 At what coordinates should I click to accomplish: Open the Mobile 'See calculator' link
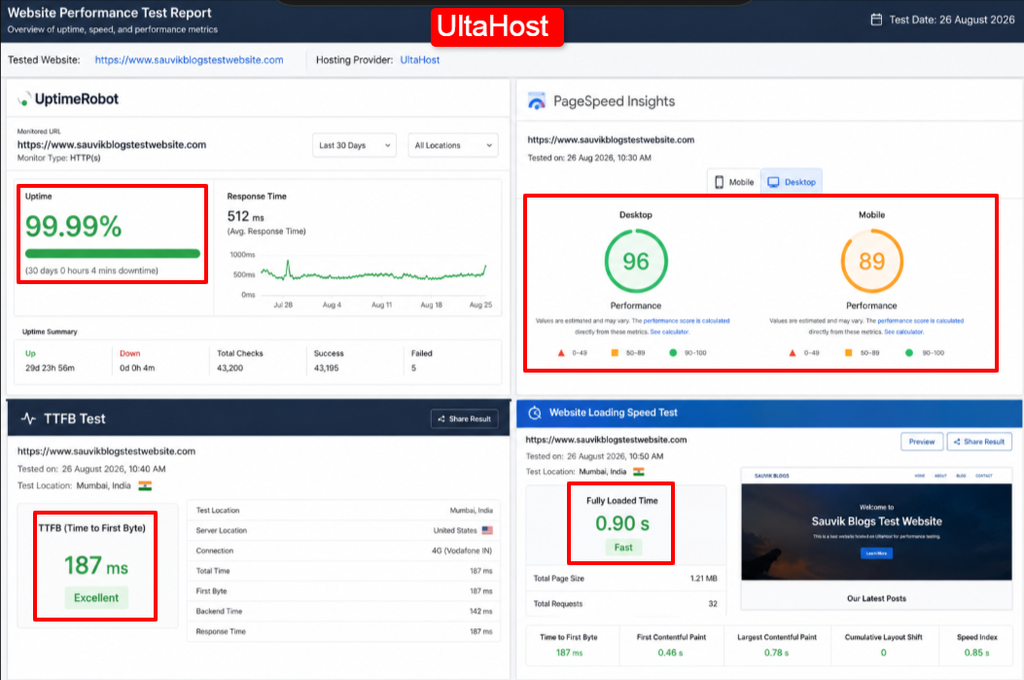pyautogui.click(x=904, y=332)
